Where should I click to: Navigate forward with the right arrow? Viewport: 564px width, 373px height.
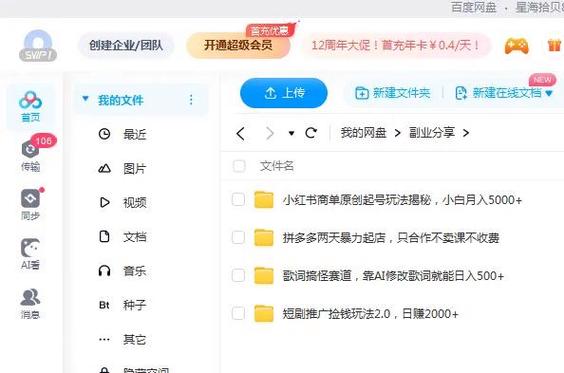(x=270, y=133)
